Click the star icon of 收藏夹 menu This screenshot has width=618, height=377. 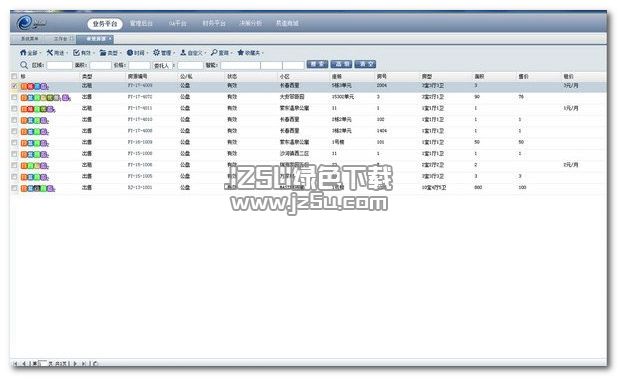coord(240,52)
